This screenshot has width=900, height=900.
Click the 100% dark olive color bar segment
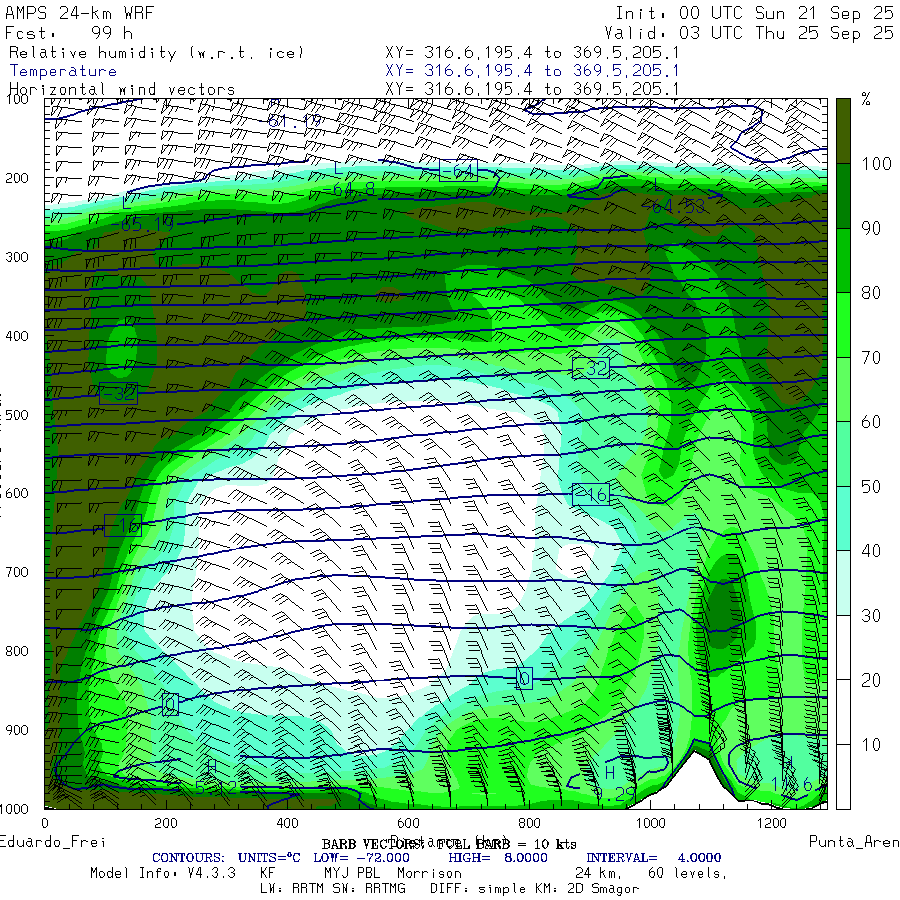click(843, 131)
